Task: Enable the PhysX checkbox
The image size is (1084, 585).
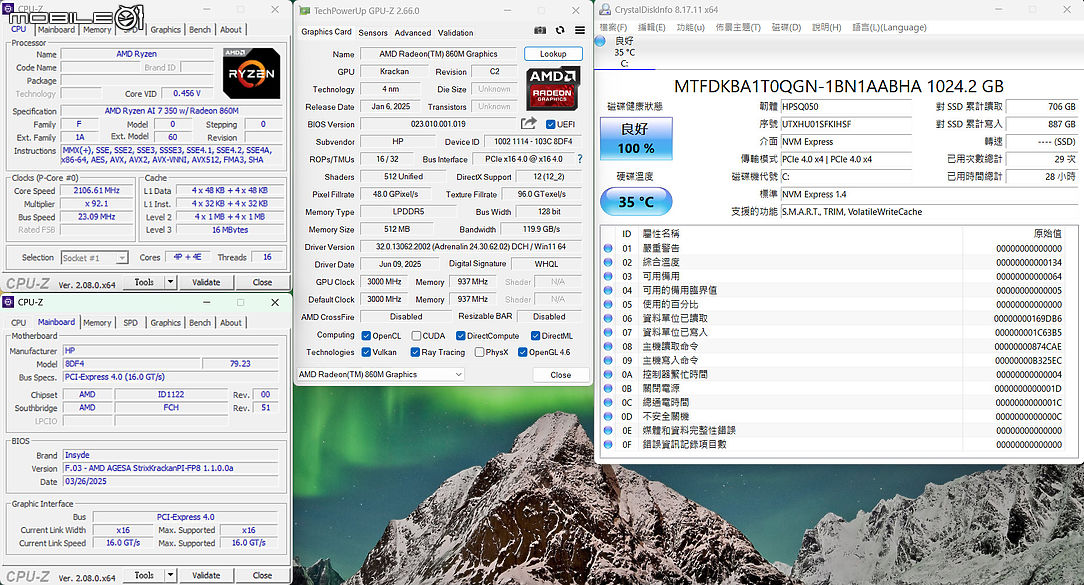Action: click(479, 352)
